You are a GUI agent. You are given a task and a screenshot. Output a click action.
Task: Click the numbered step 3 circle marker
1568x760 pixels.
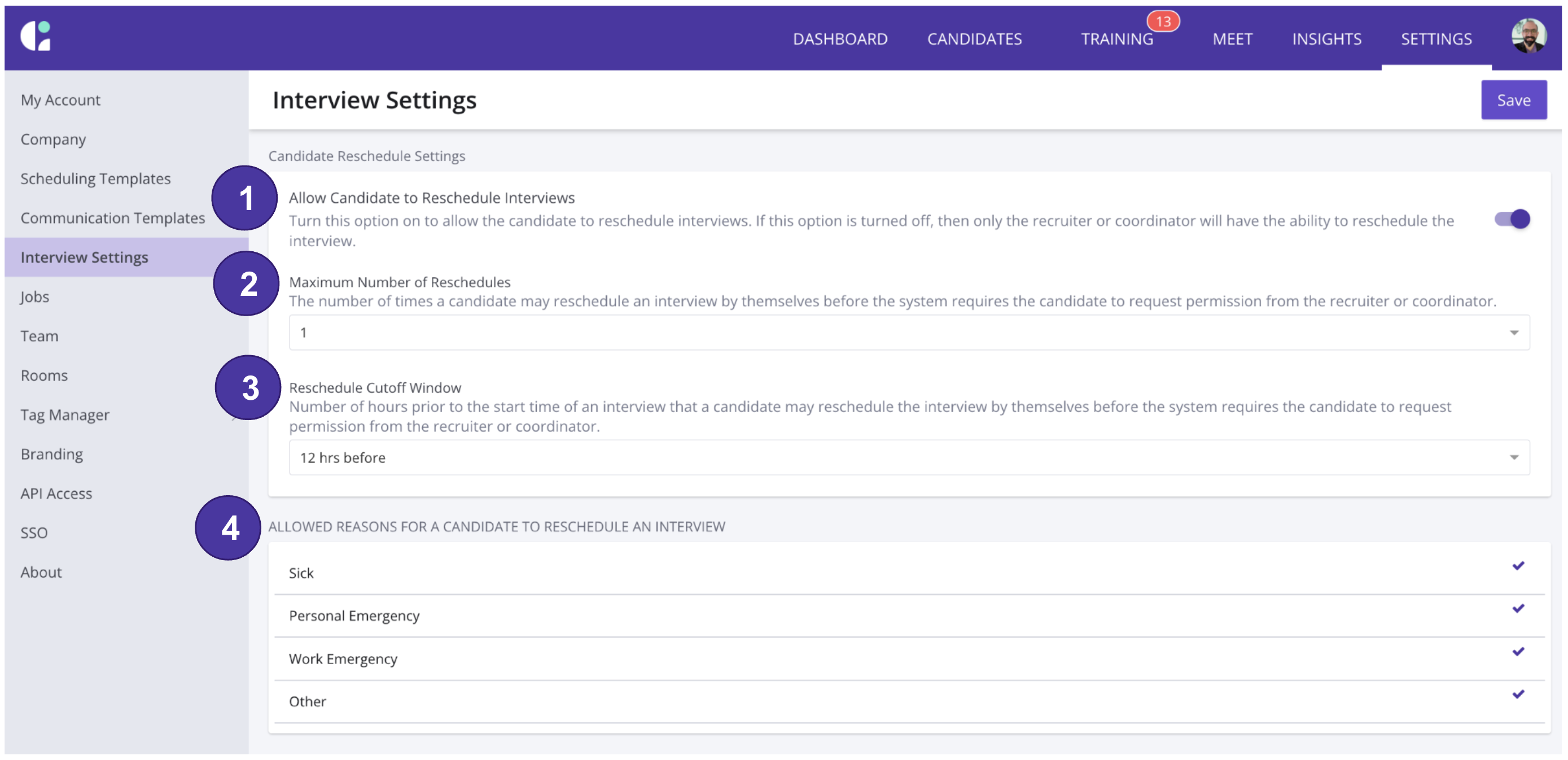pyautogui.click(x=249, y=388)
